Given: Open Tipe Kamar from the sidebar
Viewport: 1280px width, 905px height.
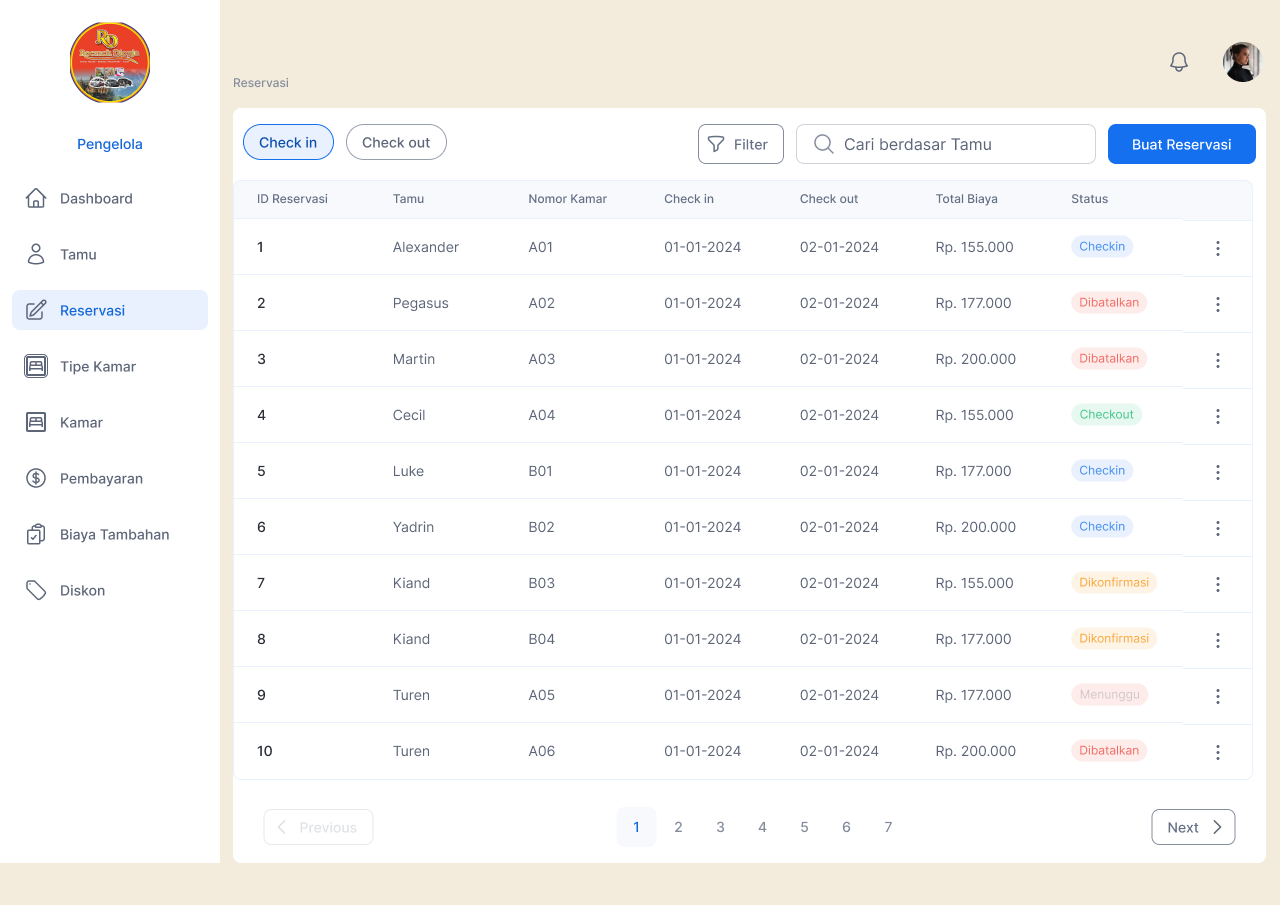Looking at the screenshot, I should [36, 366].
